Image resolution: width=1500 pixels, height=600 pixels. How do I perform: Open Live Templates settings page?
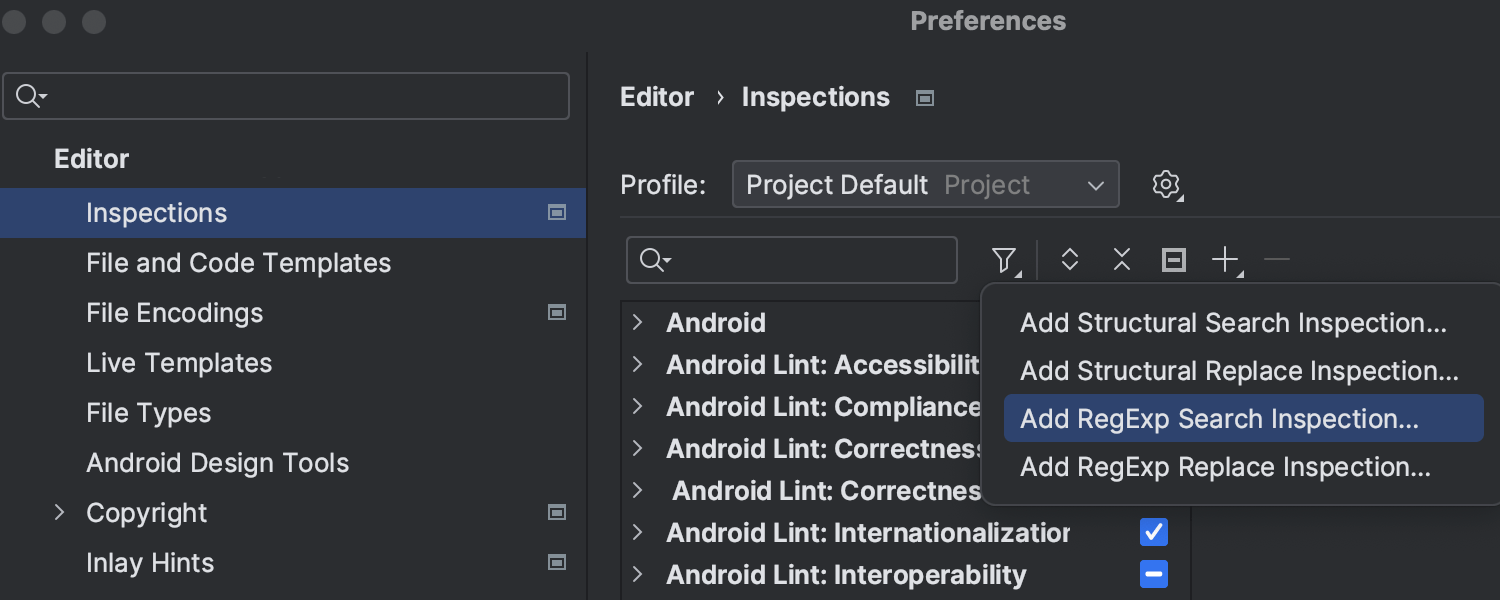(179, 363)
